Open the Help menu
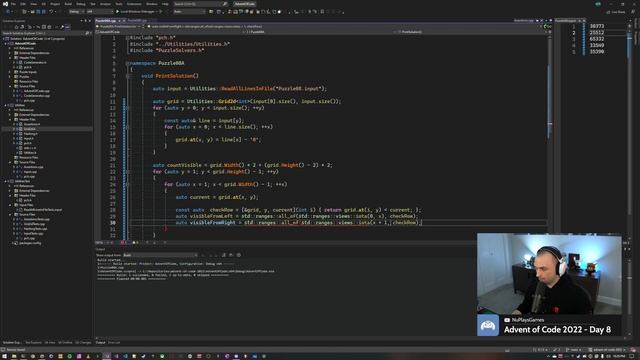 165,4
